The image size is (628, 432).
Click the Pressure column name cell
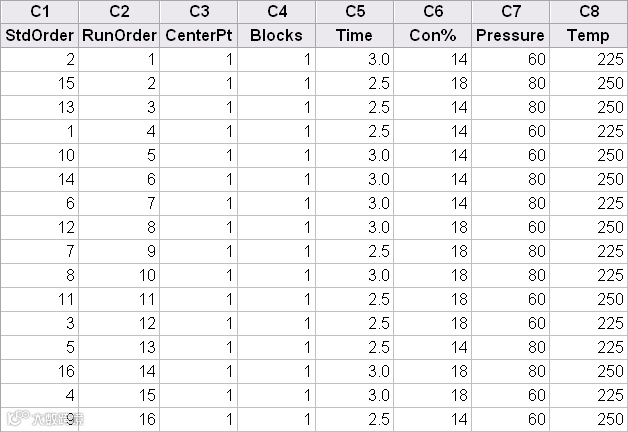click(x=511, y=35)
